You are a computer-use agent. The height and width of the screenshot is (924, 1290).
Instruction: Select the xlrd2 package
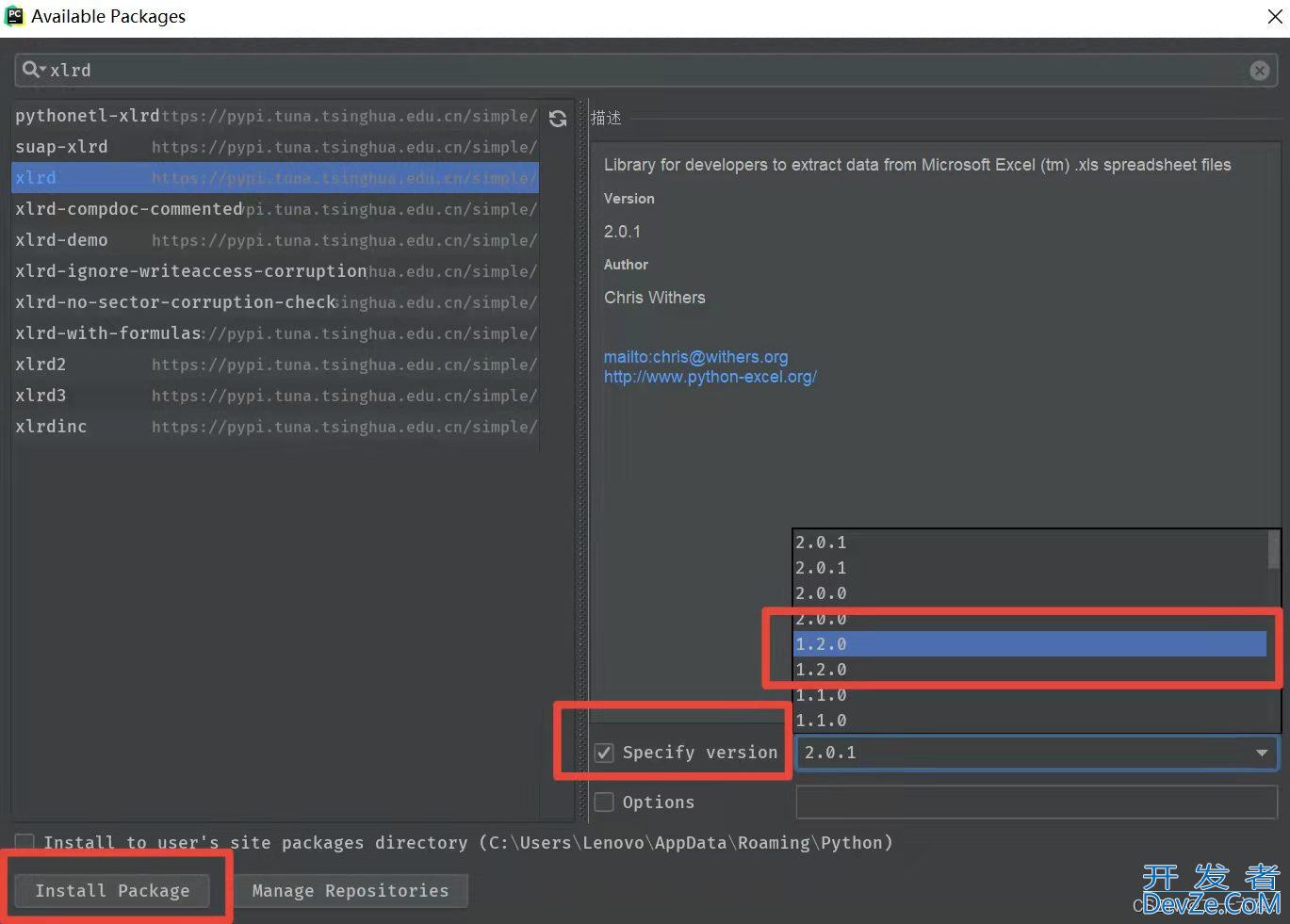(x=275, y=365)
